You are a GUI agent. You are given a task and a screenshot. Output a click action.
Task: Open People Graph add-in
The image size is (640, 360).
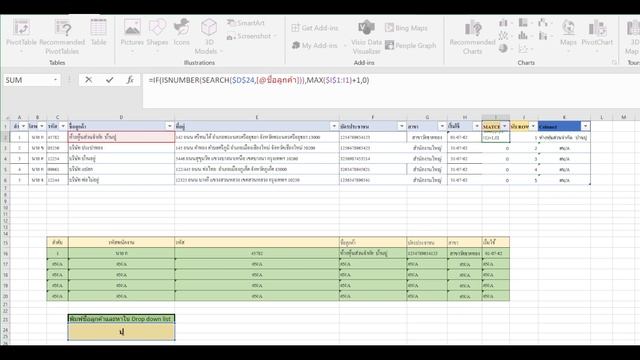411,45
